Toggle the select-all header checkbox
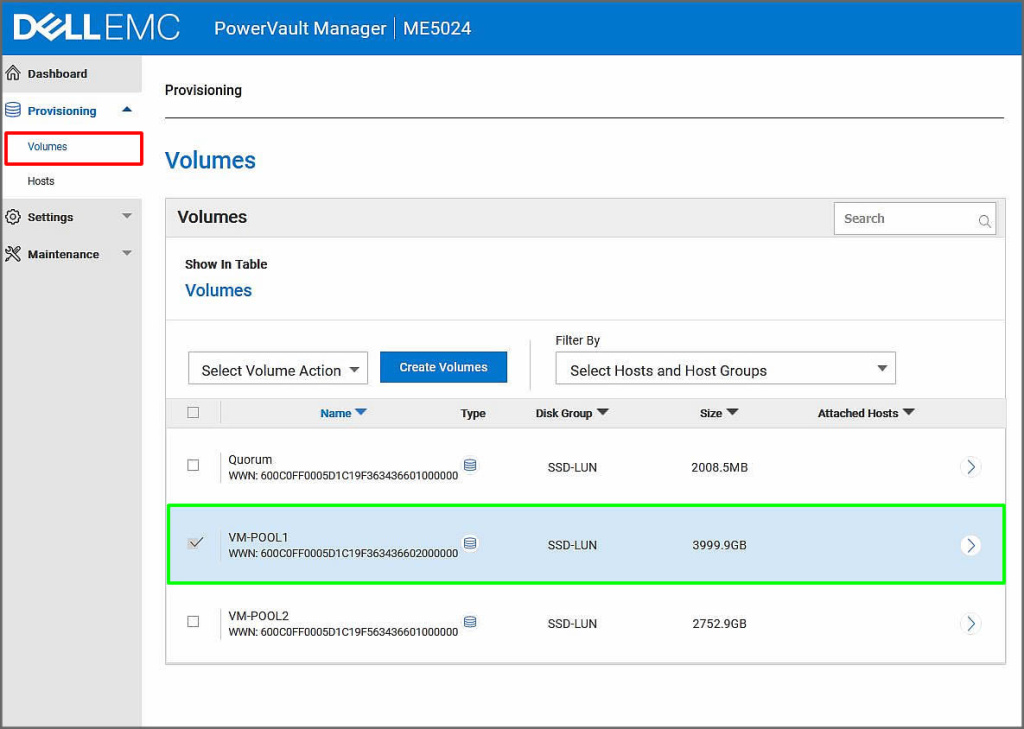The width and height of the screenshot is (1024, 729). [x=193, y=412]
